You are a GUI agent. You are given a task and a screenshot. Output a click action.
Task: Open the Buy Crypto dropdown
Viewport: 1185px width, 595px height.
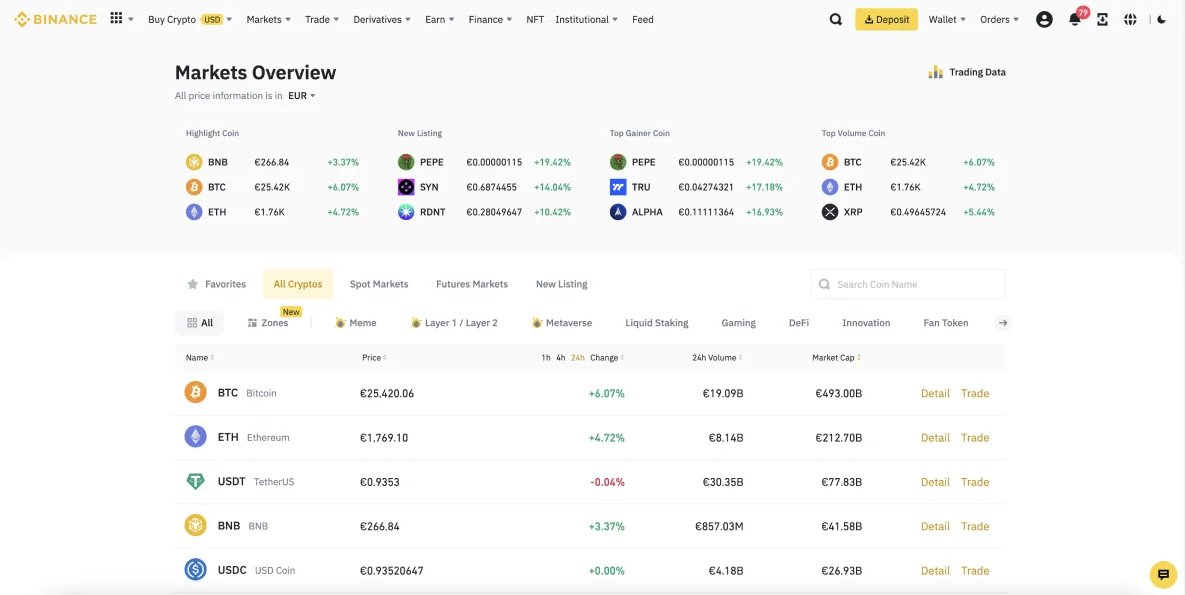(190, 20)
